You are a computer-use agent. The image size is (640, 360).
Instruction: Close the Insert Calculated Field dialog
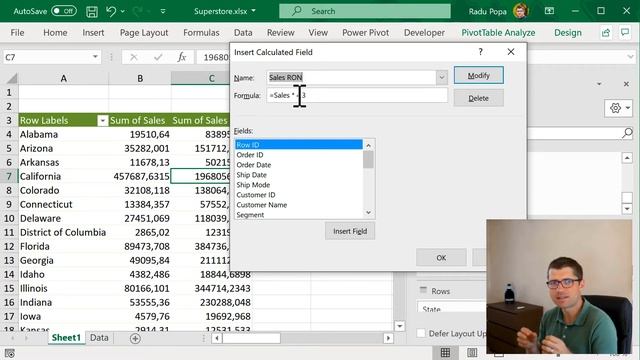point(511,52)
